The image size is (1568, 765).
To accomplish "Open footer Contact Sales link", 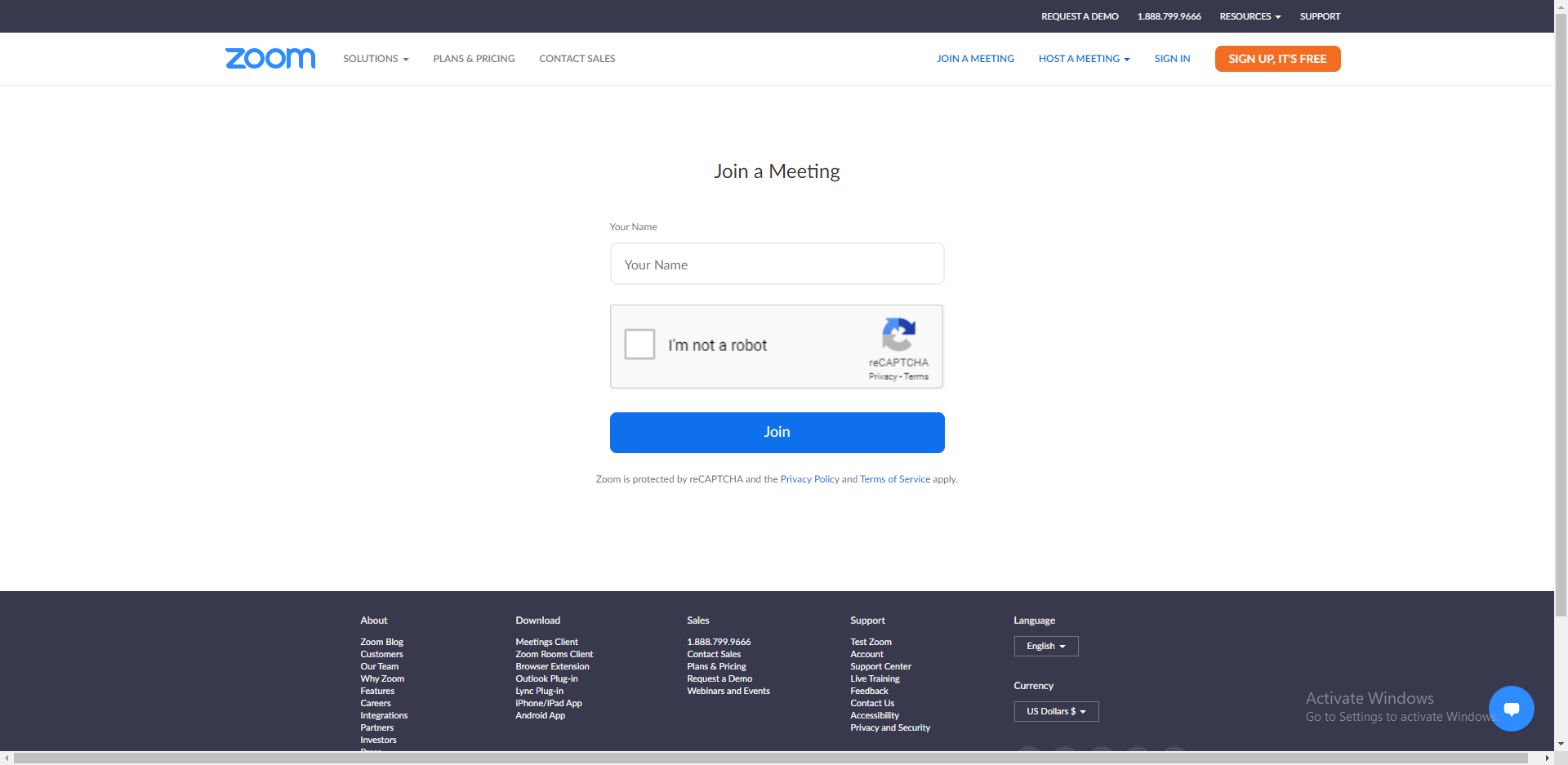I will (715, 654).
